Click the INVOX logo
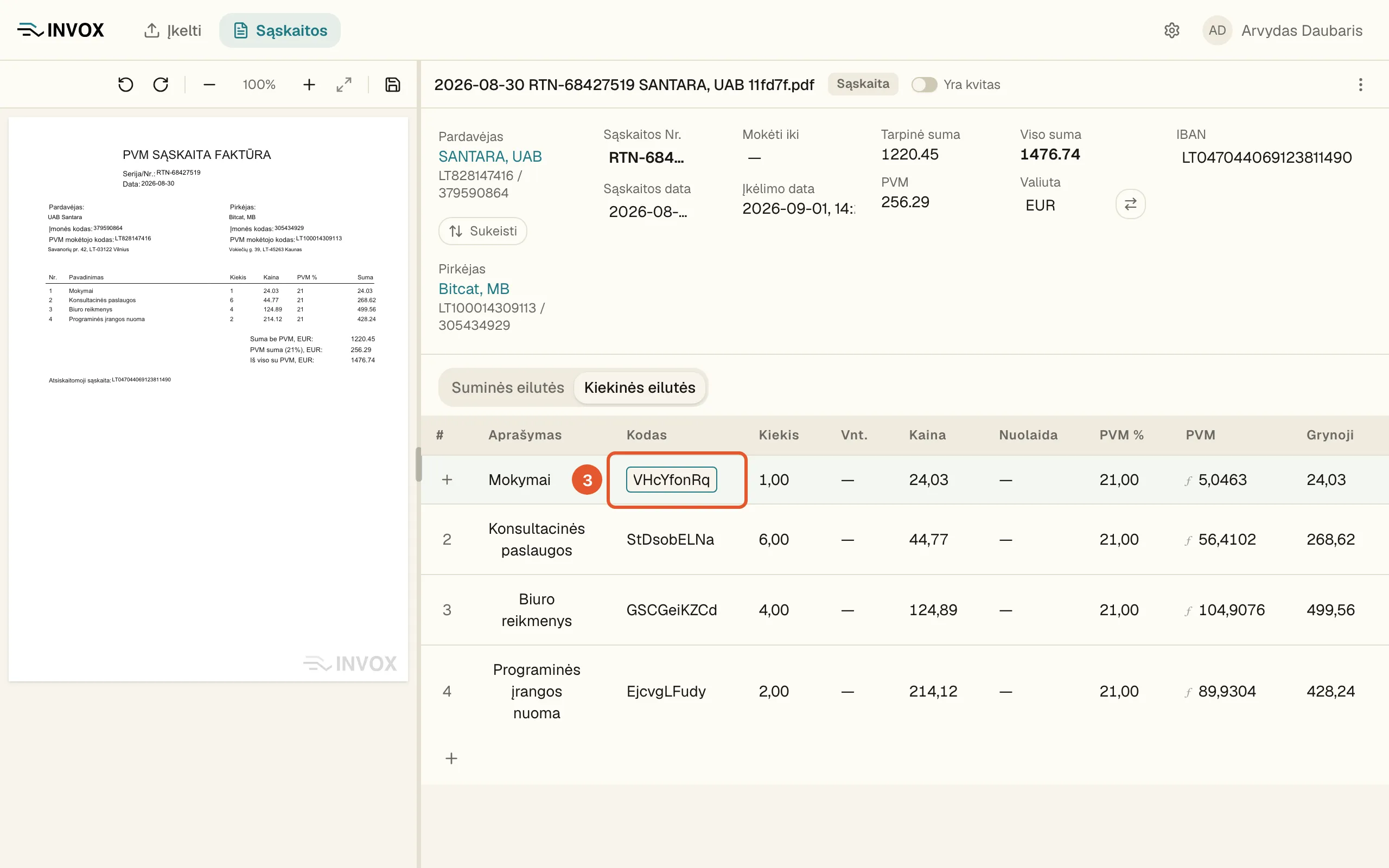Viewport: 1389px width, 868px height. (x=60, y=30)
